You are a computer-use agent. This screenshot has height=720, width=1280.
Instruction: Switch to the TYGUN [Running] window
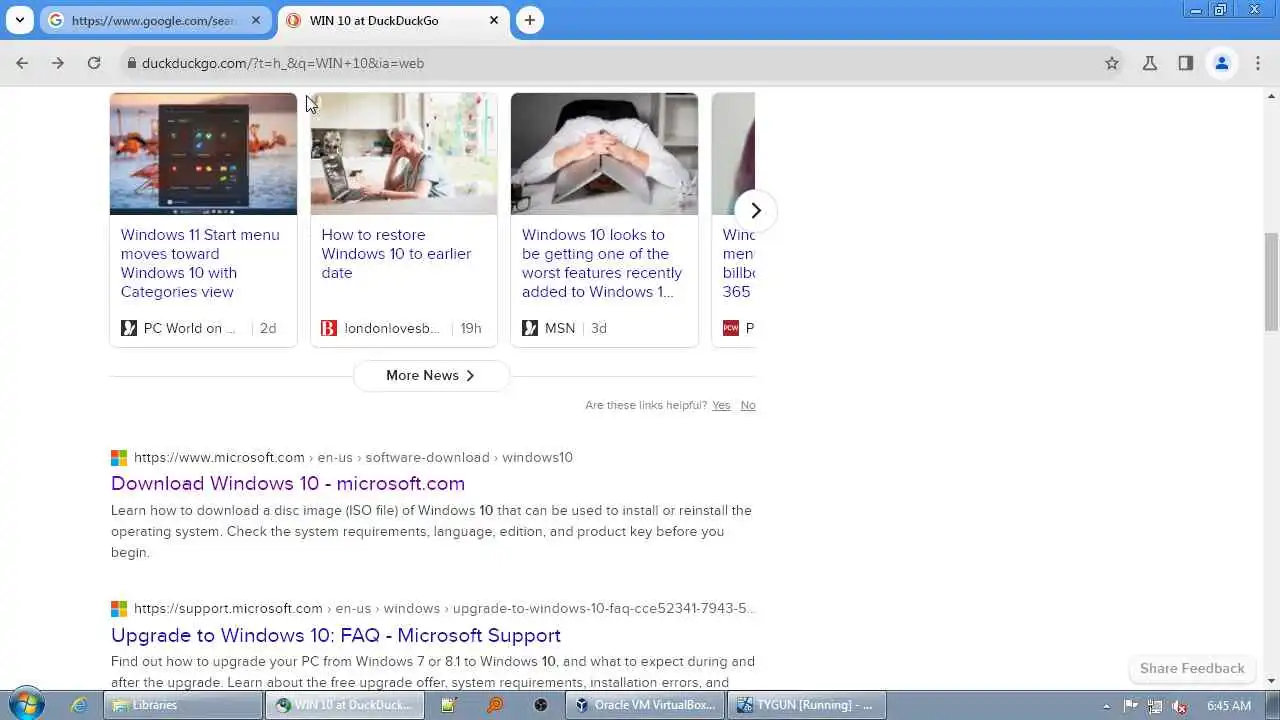tap(807, 705)
